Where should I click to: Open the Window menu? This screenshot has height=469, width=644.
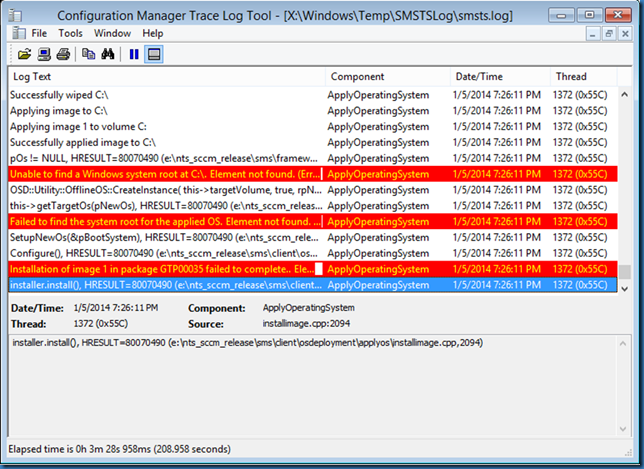112,33
